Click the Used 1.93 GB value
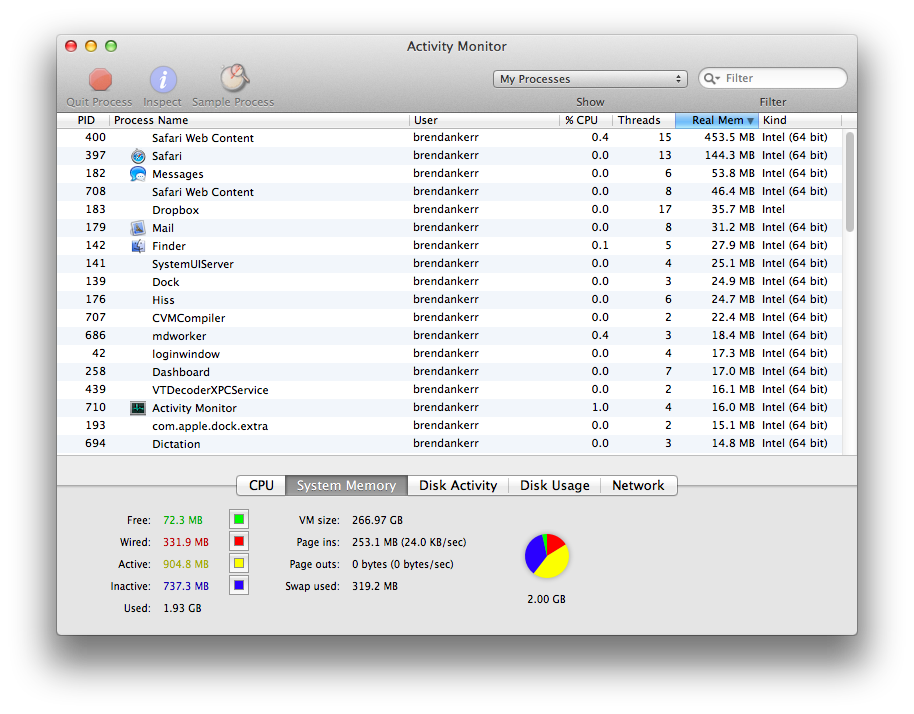The image size is (914, 714). (x=182, y=609)
